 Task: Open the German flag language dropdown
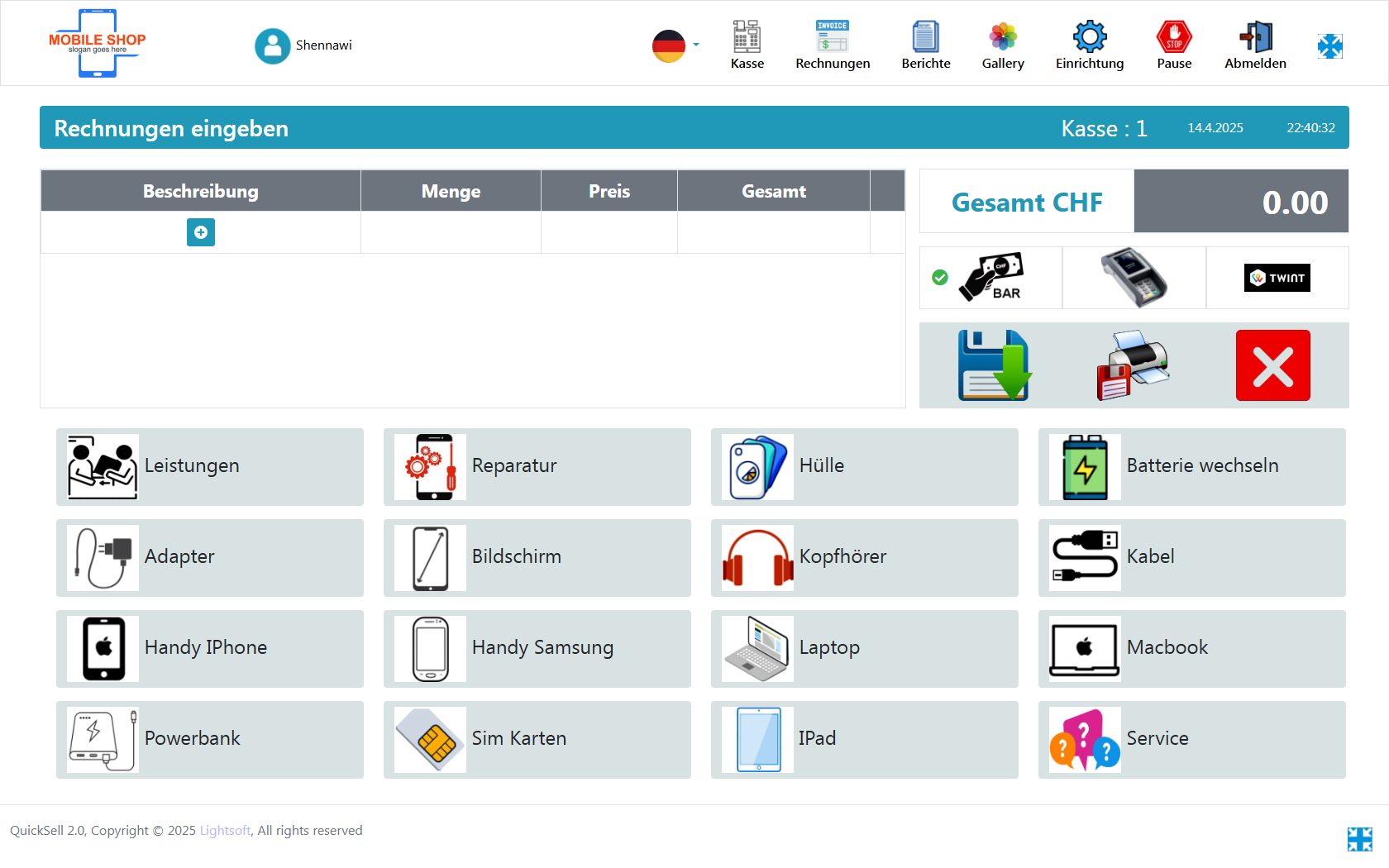pos(675,45)
